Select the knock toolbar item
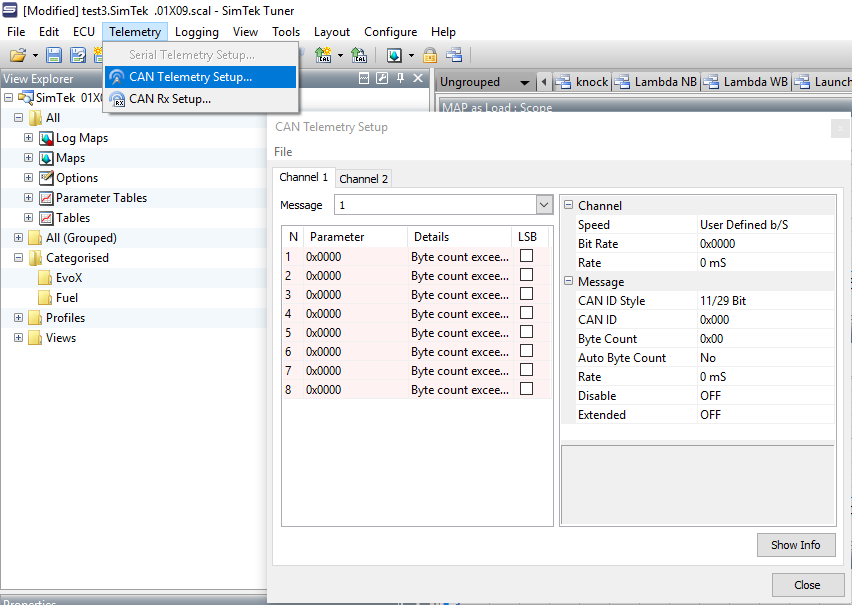Screen dimensions: 852x605 coord(582,81)
